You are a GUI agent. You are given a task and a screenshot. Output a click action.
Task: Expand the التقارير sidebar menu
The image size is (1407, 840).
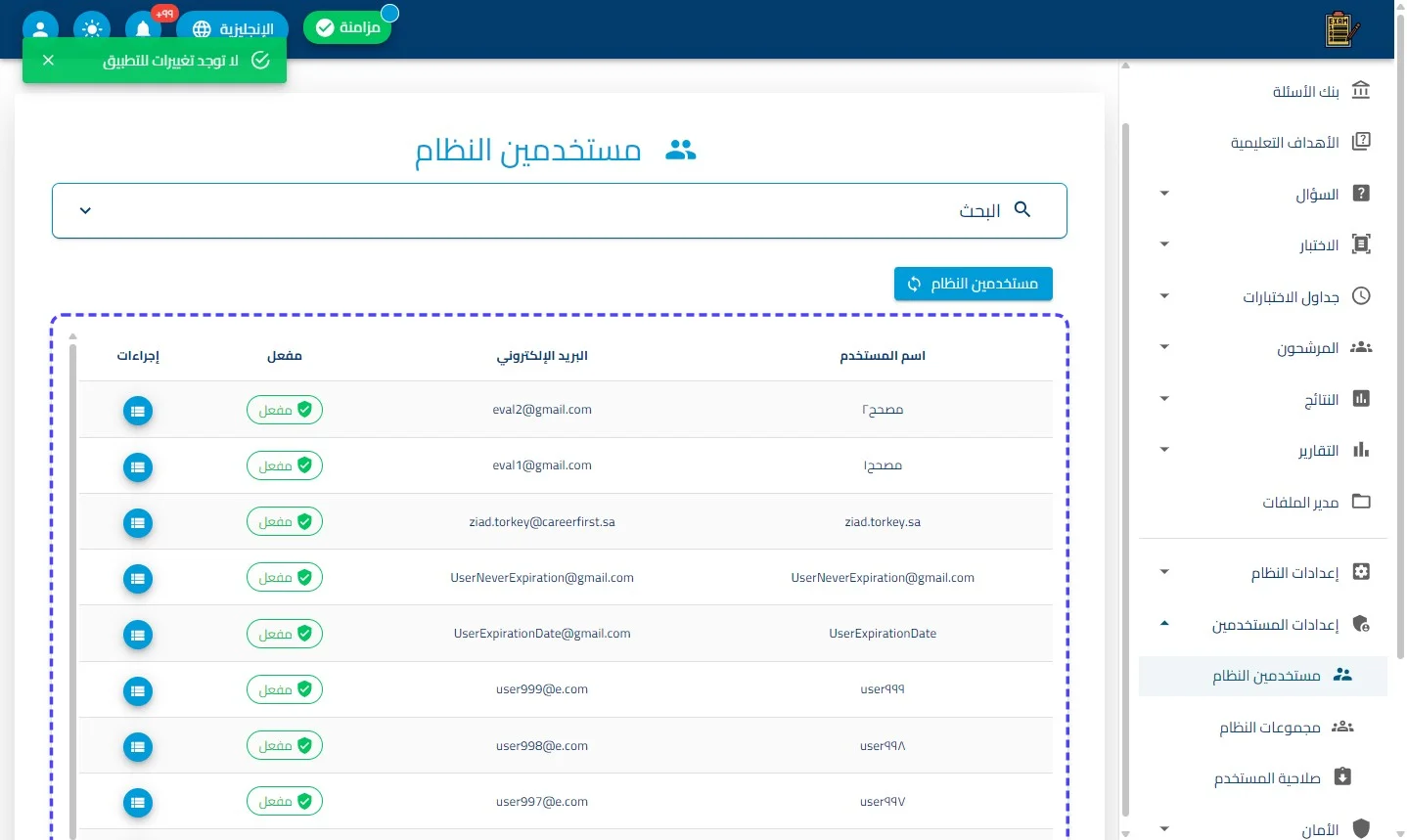[1263, 450]
